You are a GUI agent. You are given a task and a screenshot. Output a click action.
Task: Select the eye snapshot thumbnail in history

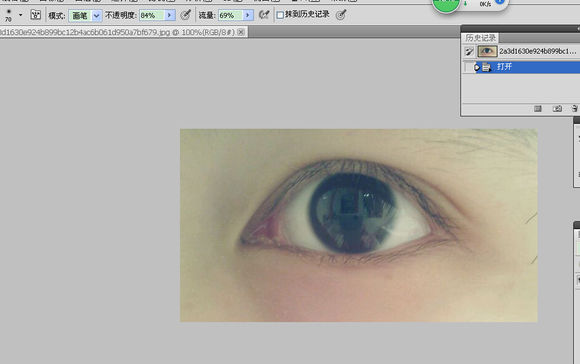487,51
